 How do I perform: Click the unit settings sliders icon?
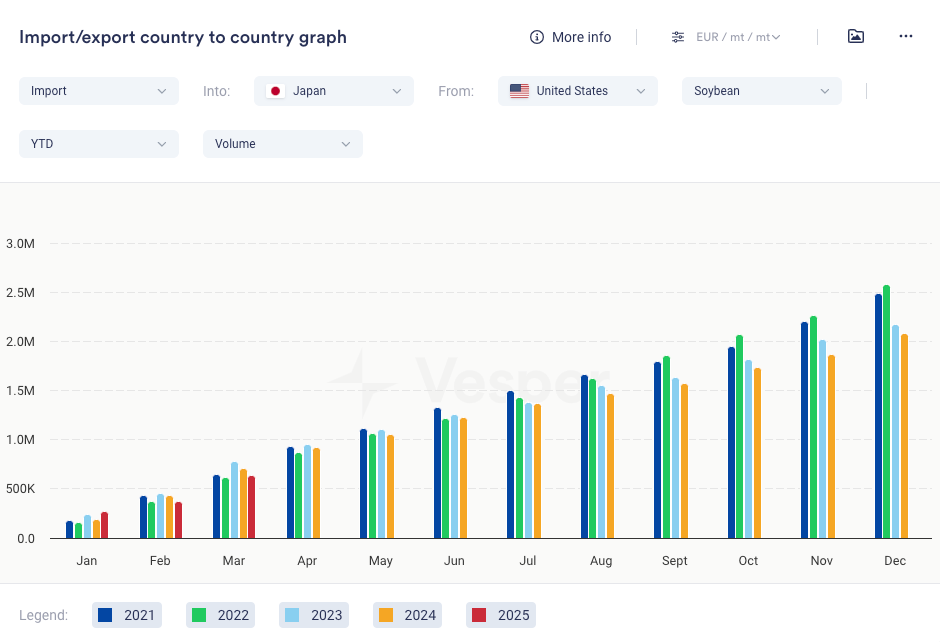(x=678, y=37)
